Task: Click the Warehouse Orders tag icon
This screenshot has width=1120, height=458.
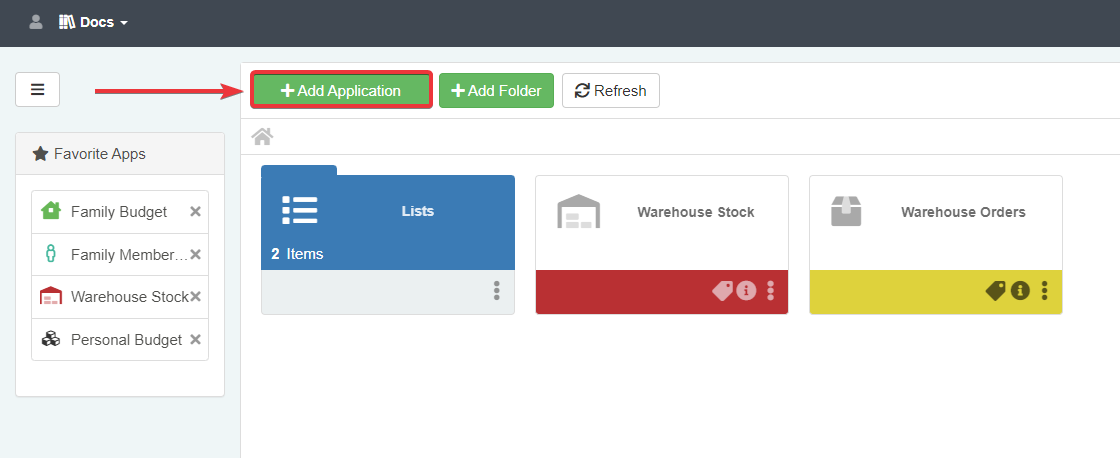Action: tap(995, 291)
